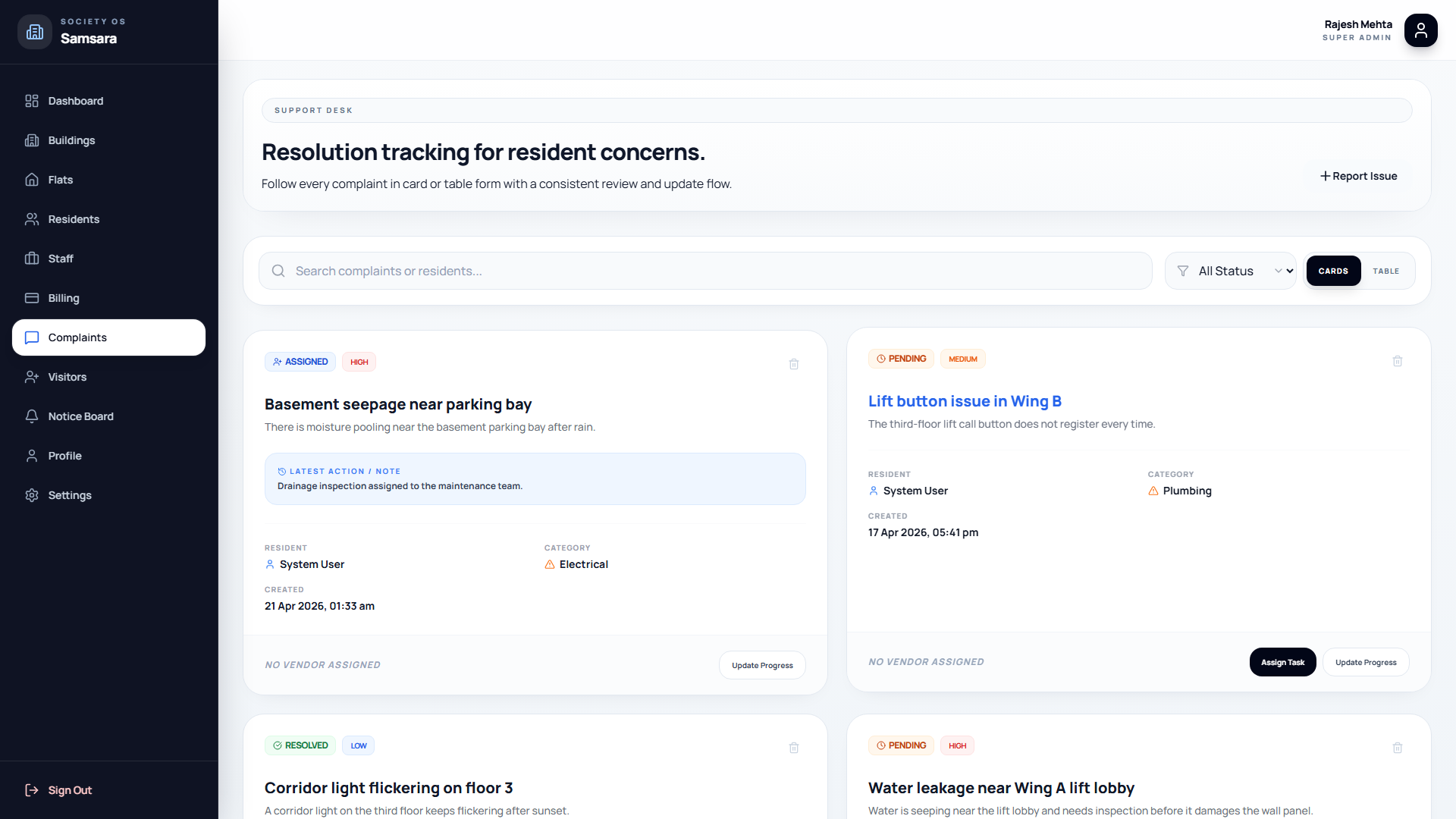Navigate to Visitors section
This screenshot has width=1456, height=819.
(67, 377)
